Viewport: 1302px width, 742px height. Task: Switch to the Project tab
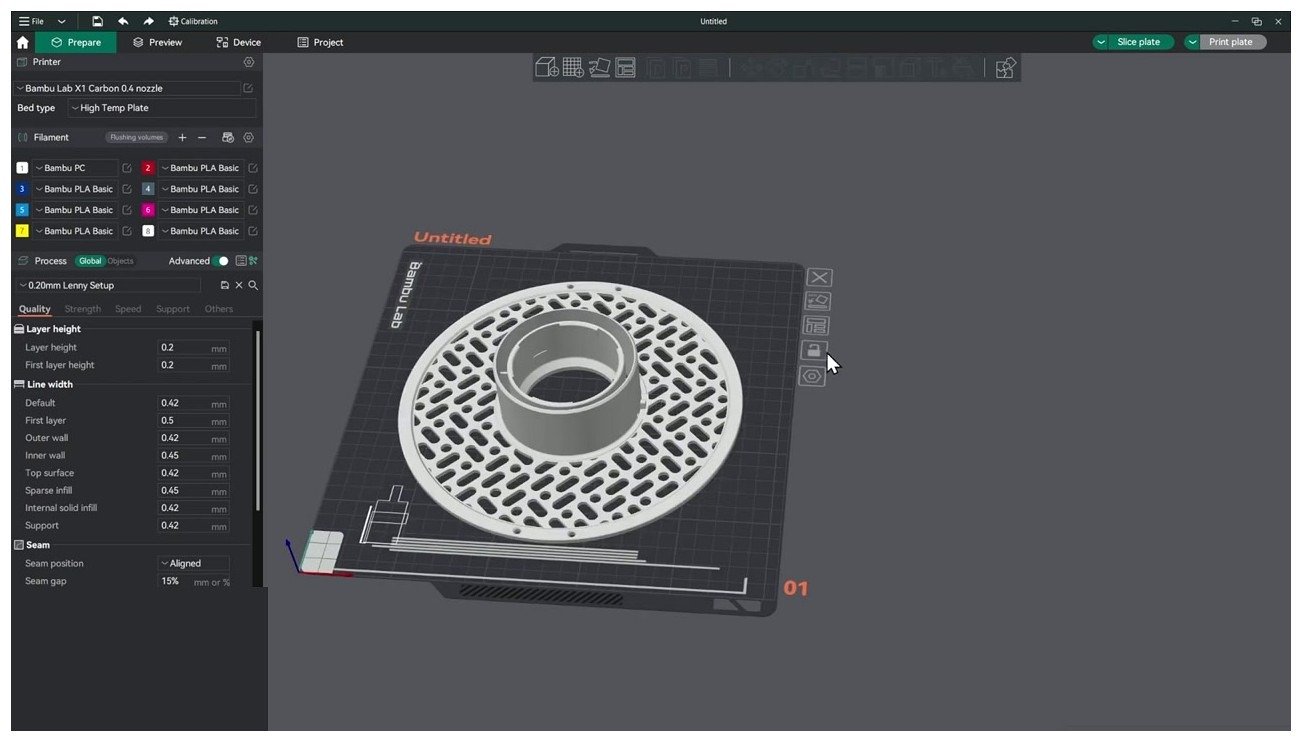click(x=320, y=43)
